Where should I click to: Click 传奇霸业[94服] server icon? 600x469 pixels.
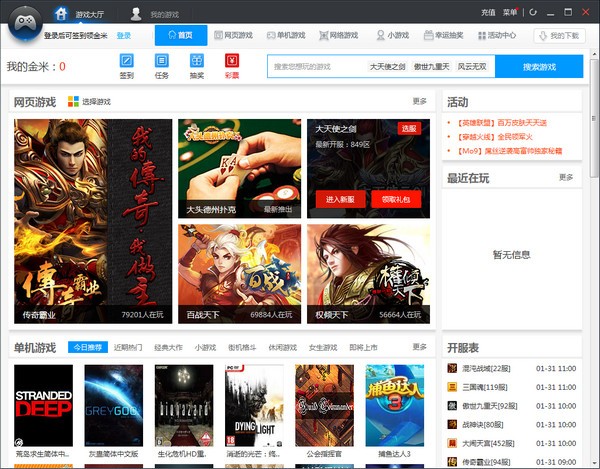(x=452, y=462)
